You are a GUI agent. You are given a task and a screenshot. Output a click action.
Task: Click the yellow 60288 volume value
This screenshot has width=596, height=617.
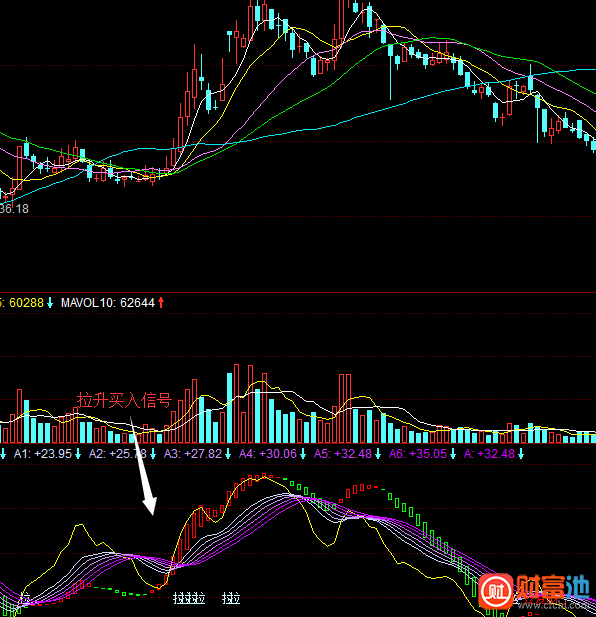point(26,303)
